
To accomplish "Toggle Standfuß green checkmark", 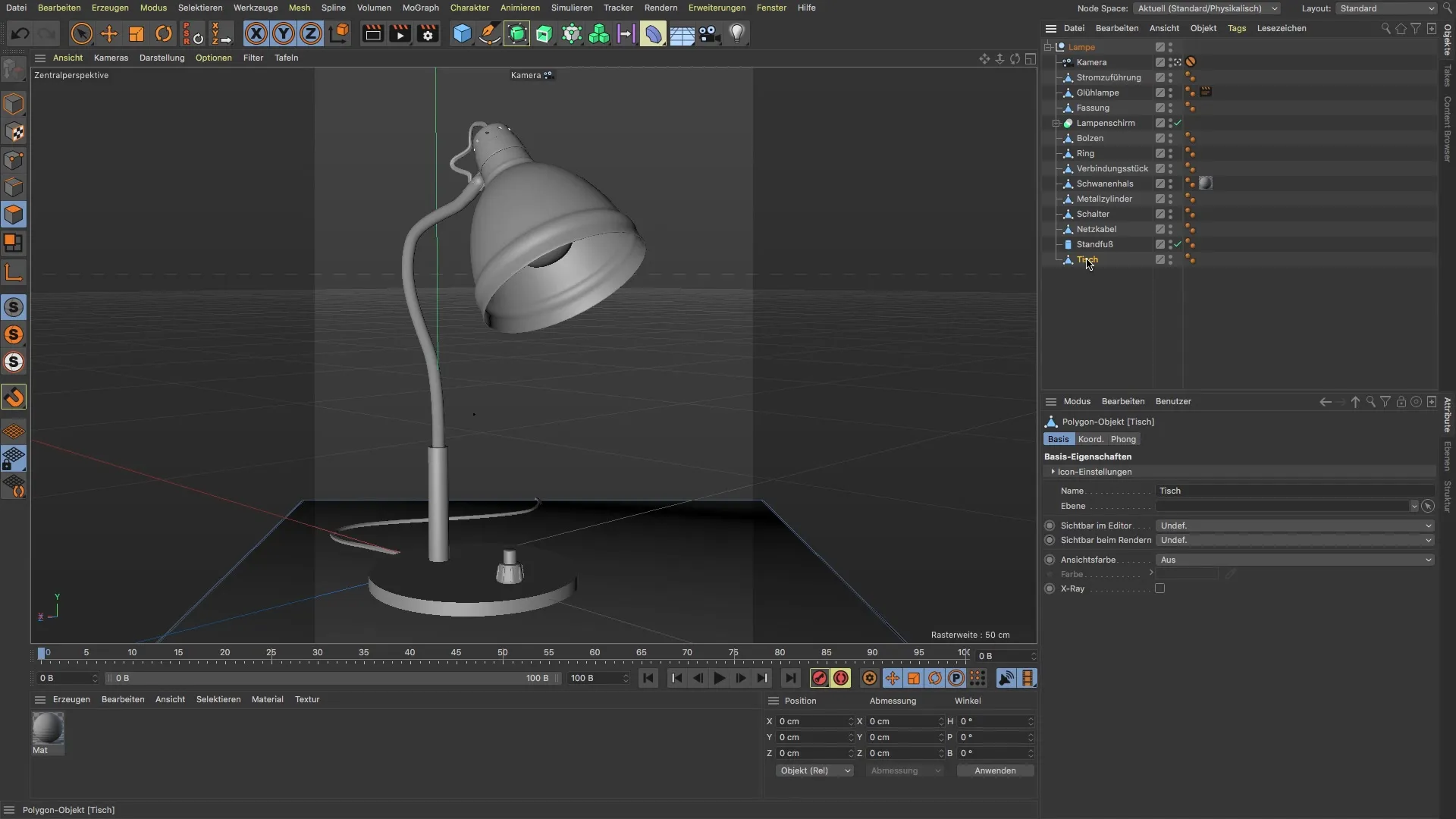I will pyautogui.click(x=1178, y=244).
